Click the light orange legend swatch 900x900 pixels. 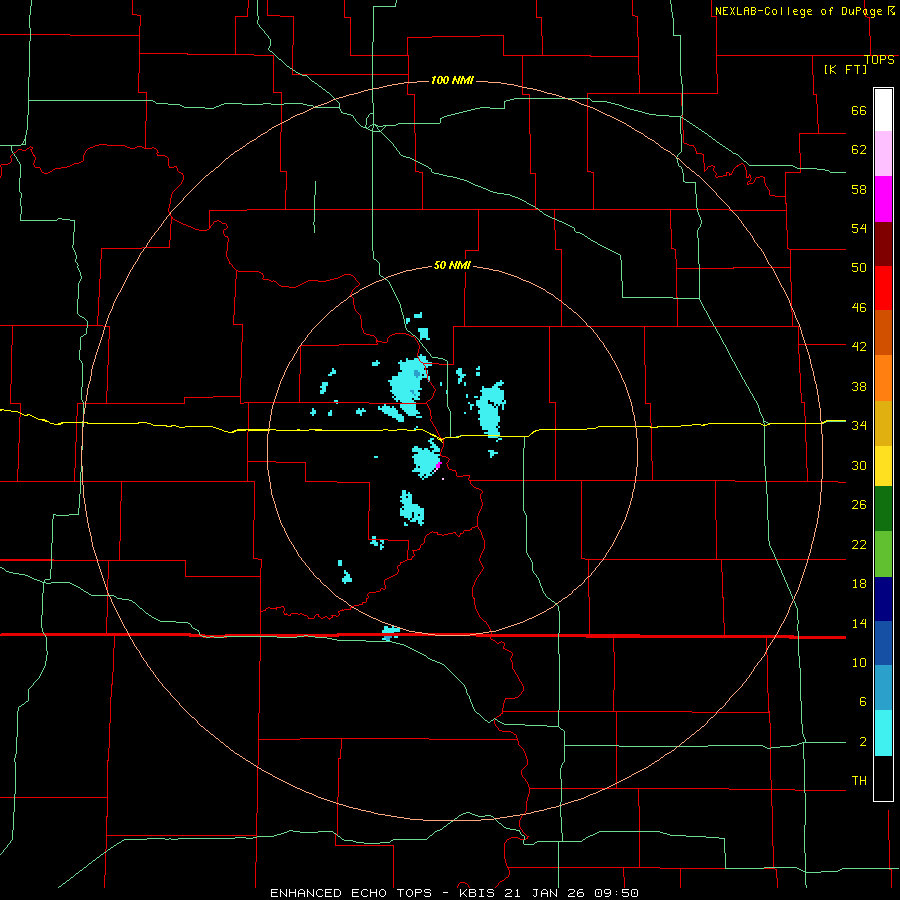tap(883, 378)
